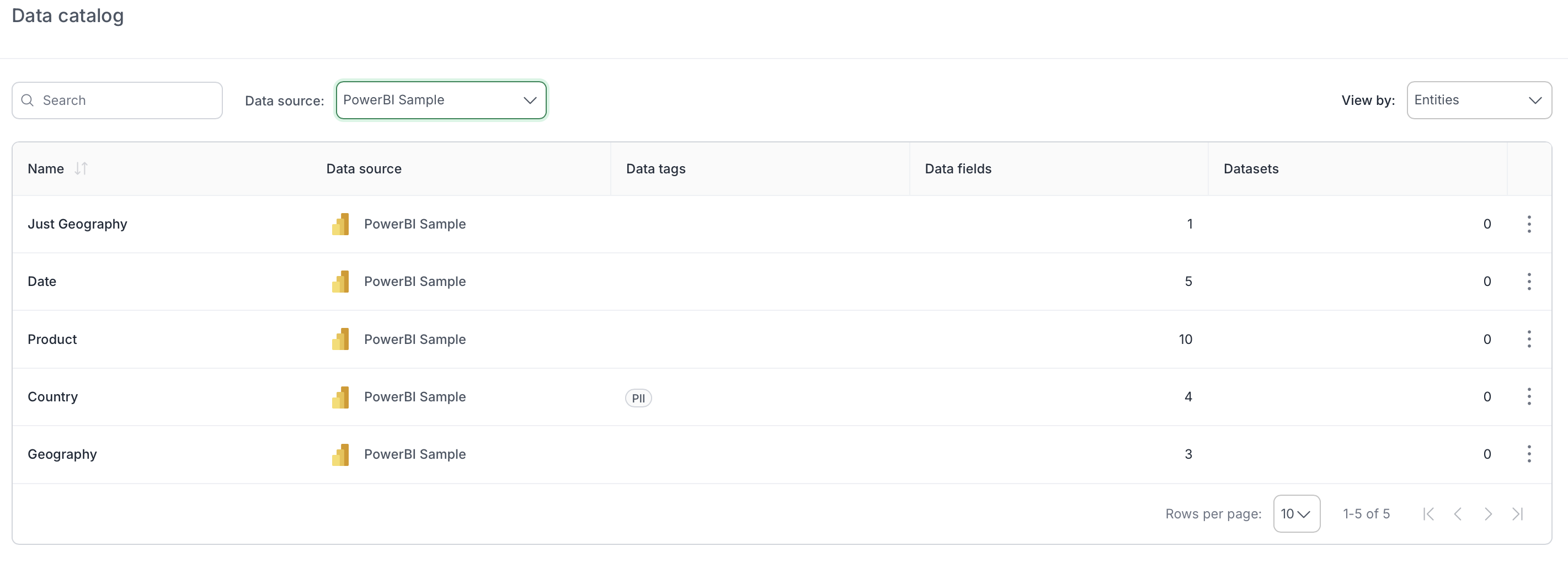Viewport: 1568px width, 562px height.
Task: Open the Data source dropdown
Action: (x=441, y=100)
